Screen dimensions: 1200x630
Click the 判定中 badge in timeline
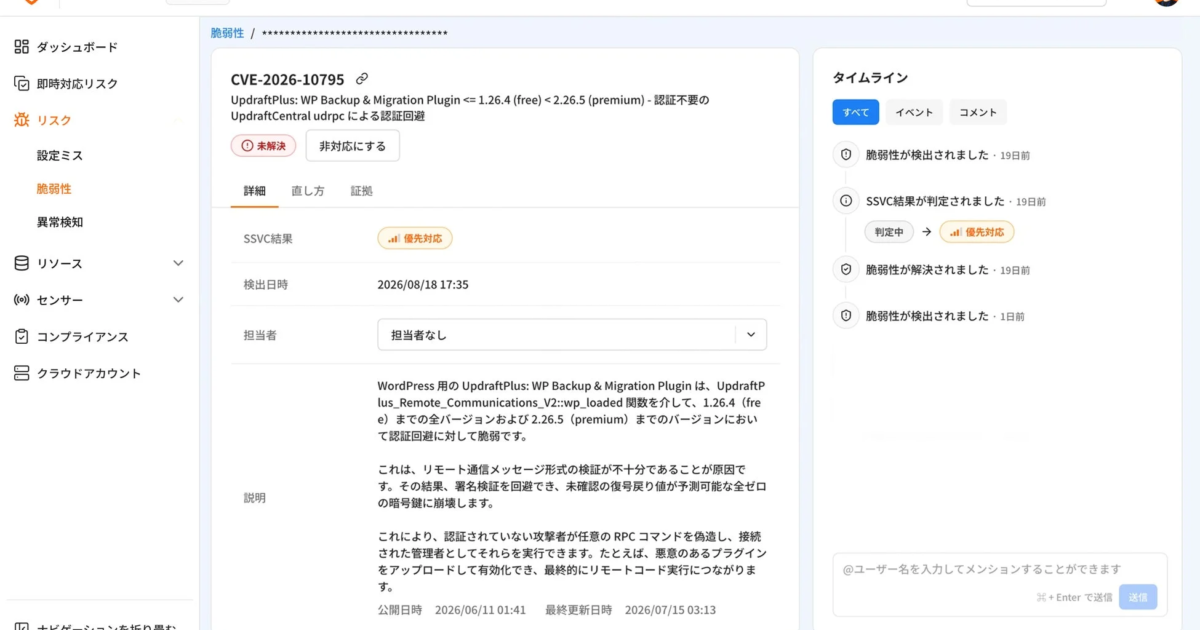click(x=889, y=232)
